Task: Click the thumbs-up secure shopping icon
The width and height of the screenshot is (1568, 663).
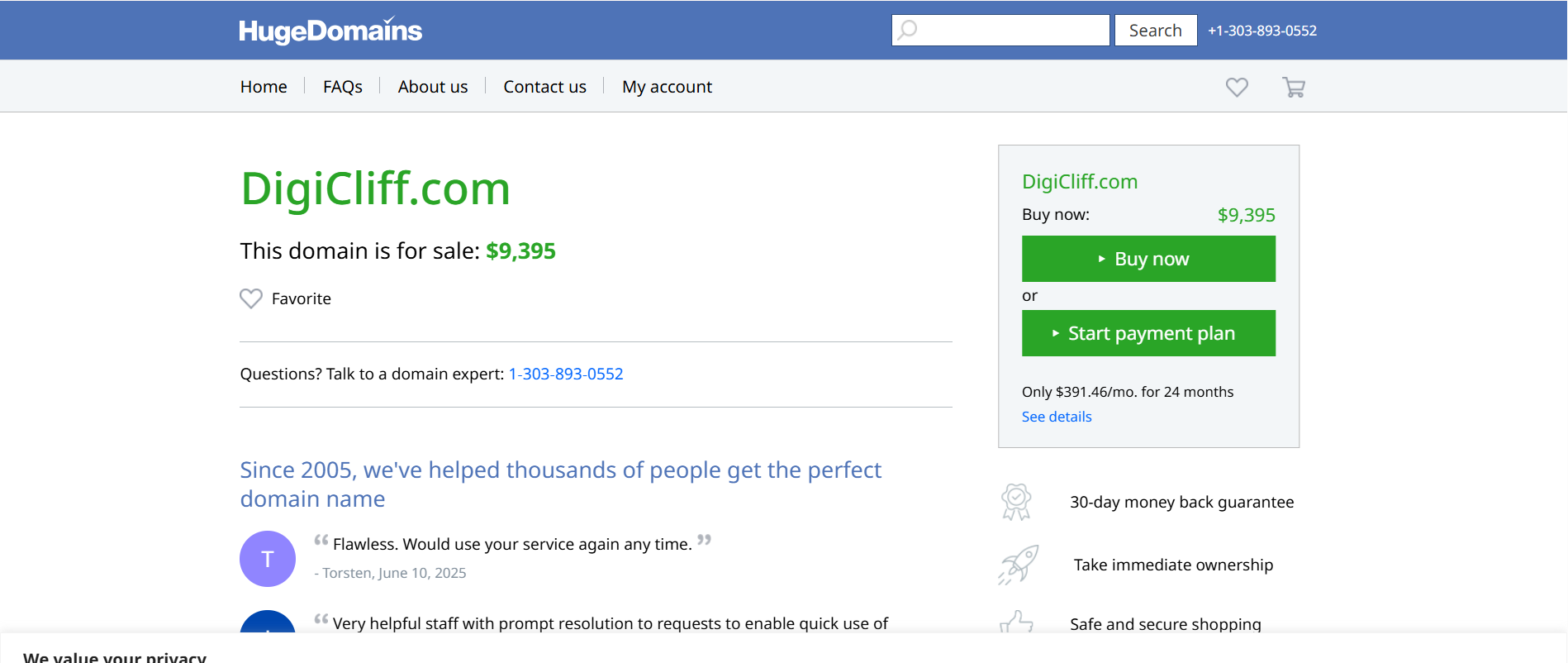Action: (x=1016, y=622)
